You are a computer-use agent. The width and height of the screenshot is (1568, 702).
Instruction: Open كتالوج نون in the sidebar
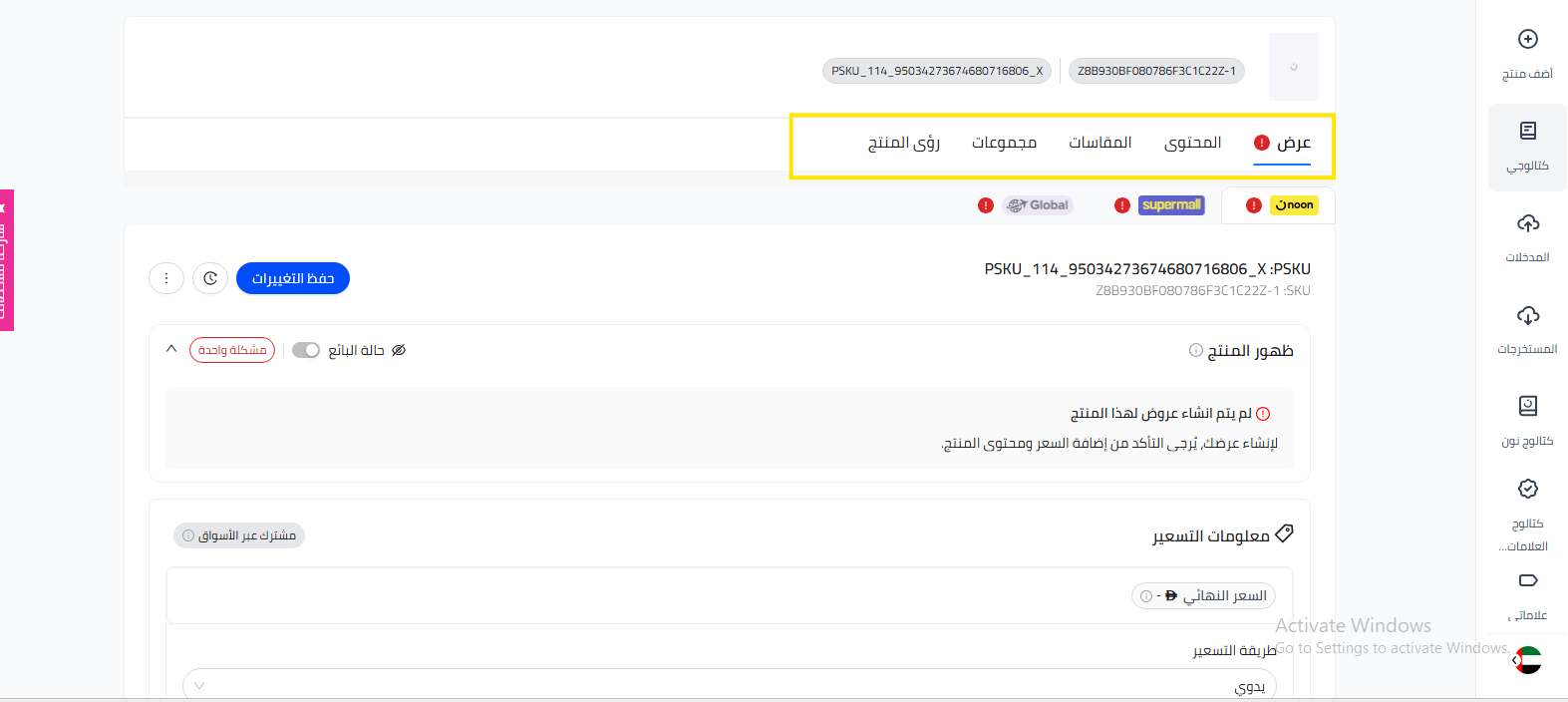click(x=1527, y=407)
